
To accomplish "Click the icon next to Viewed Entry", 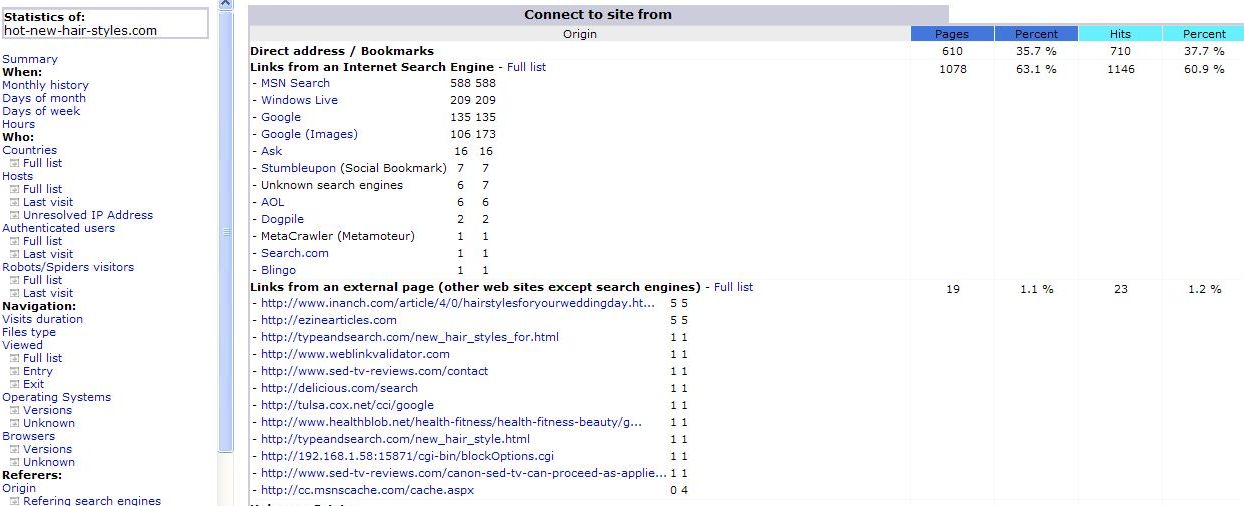I will coord(15,371).
